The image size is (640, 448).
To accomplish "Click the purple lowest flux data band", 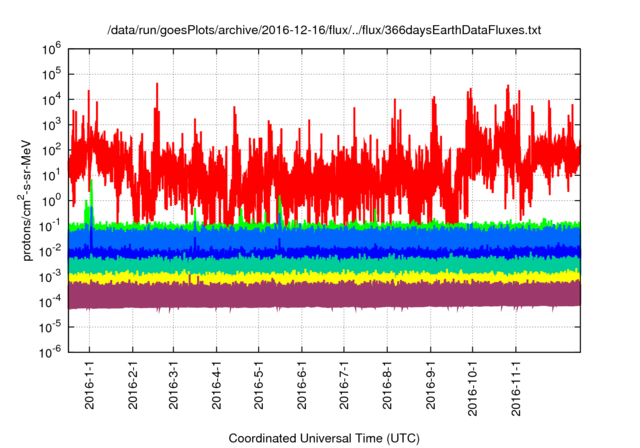I will pos(324,295).
